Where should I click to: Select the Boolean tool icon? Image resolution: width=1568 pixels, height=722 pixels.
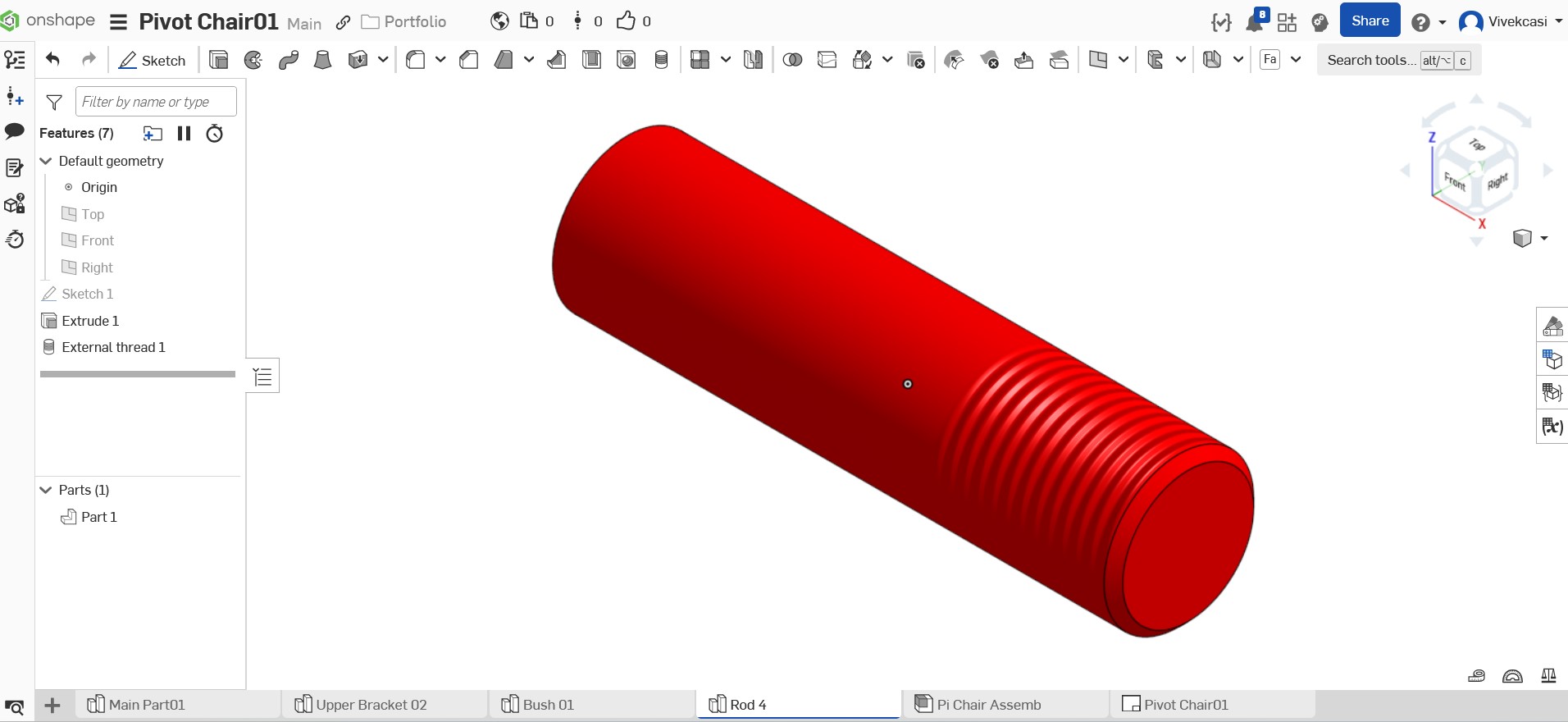pyautogui.click(x=792, y=60)
